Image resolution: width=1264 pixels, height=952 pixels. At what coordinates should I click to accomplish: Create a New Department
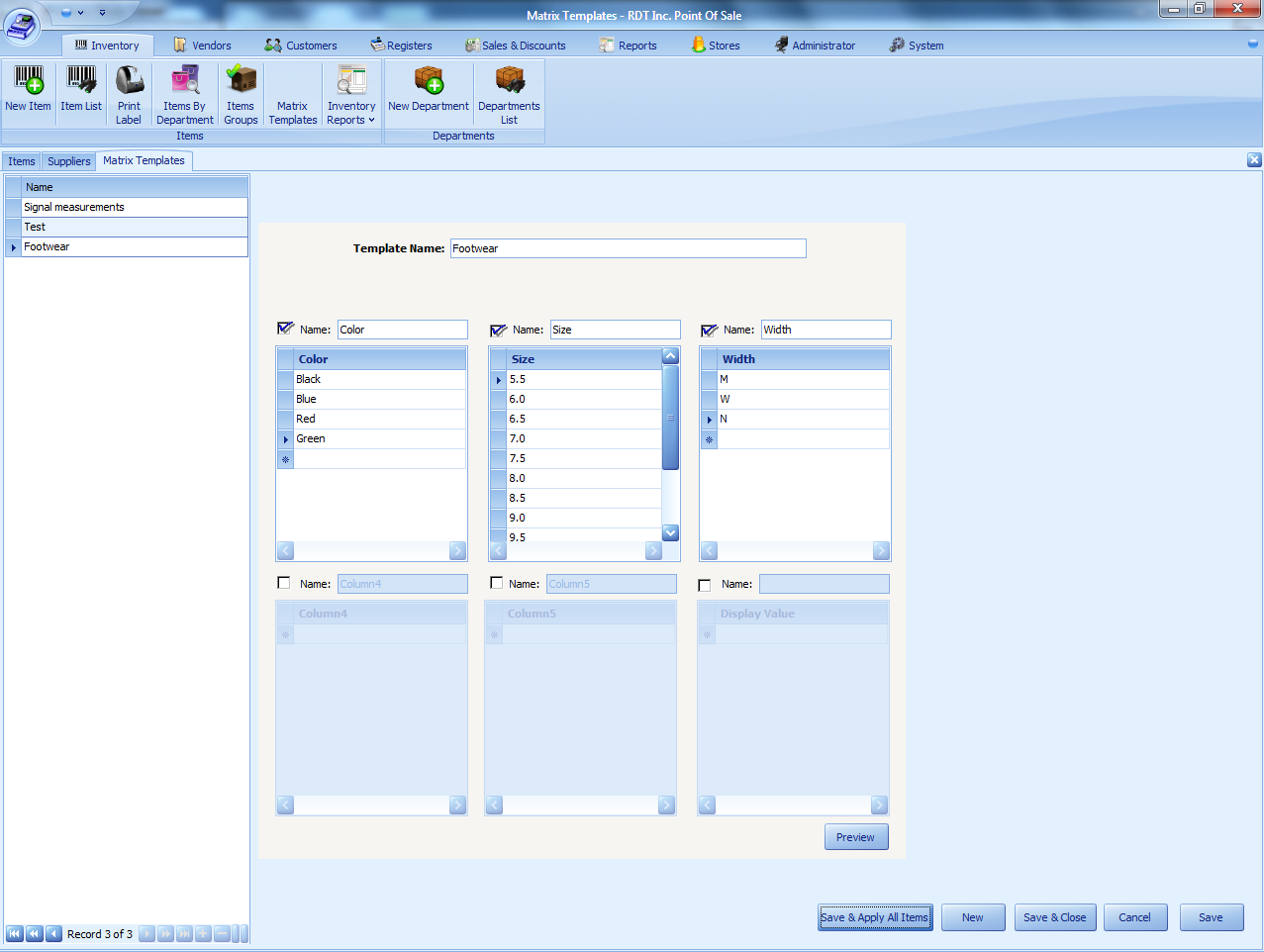pyautogui.click(x=428, y=92)
